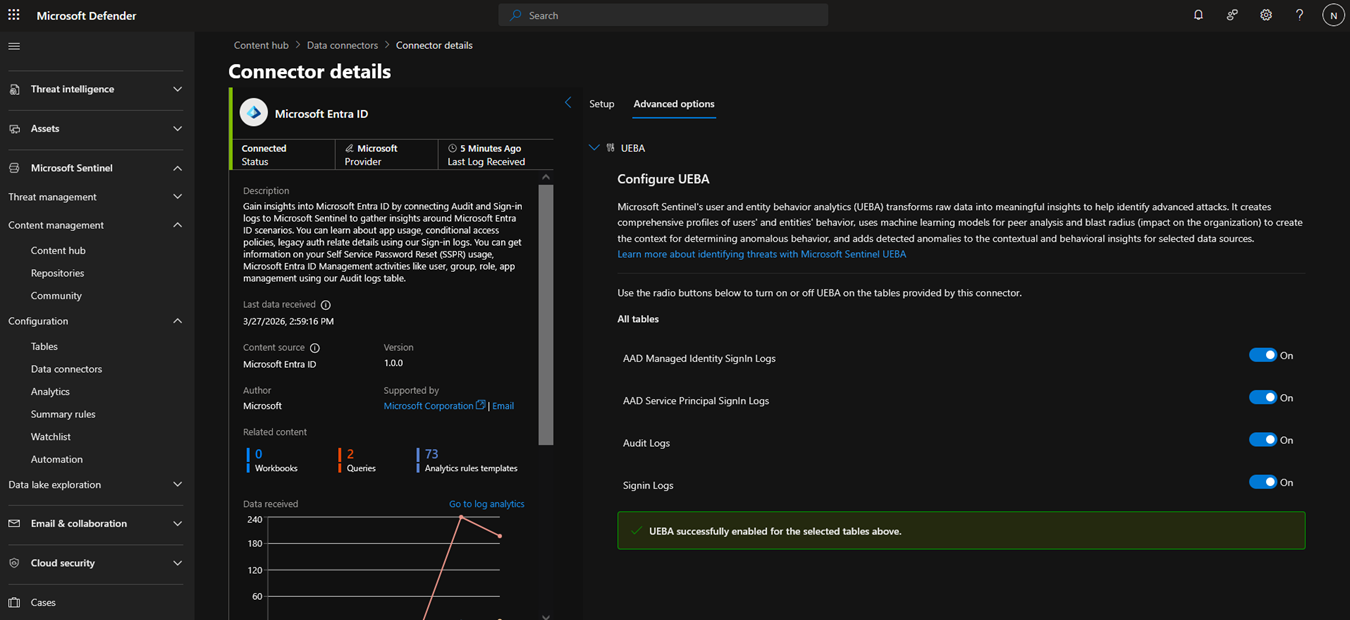Open the app launcher waffle icon
The height and width of the screenshot is (620, 1350).
tap(14, 15)
